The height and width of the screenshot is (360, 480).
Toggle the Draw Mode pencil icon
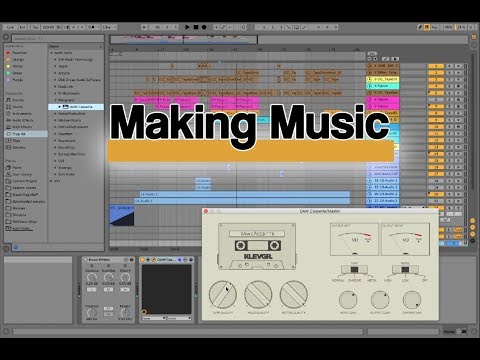(420, 27)
